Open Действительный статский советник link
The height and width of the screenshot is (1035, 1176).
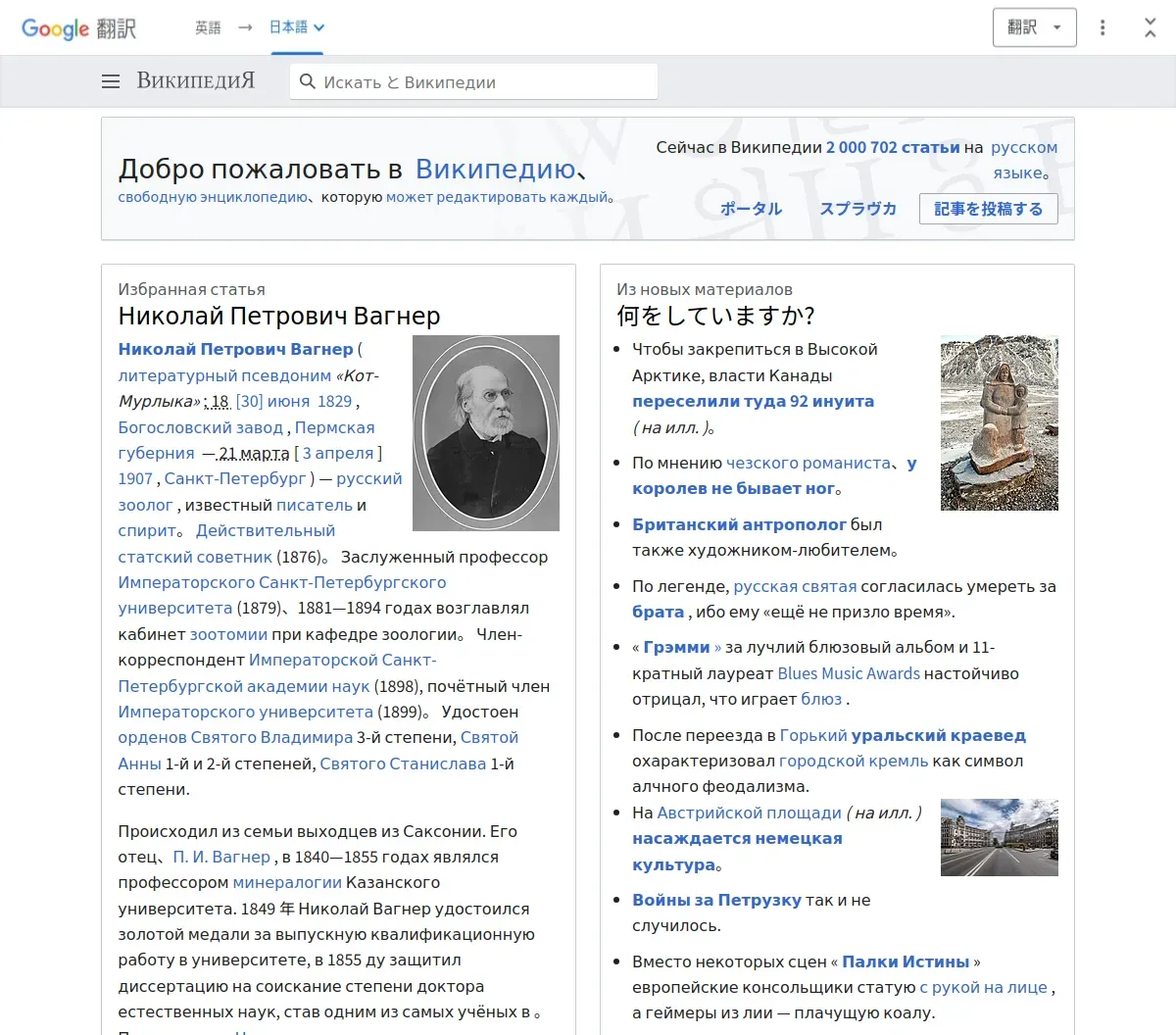point(226,543)
